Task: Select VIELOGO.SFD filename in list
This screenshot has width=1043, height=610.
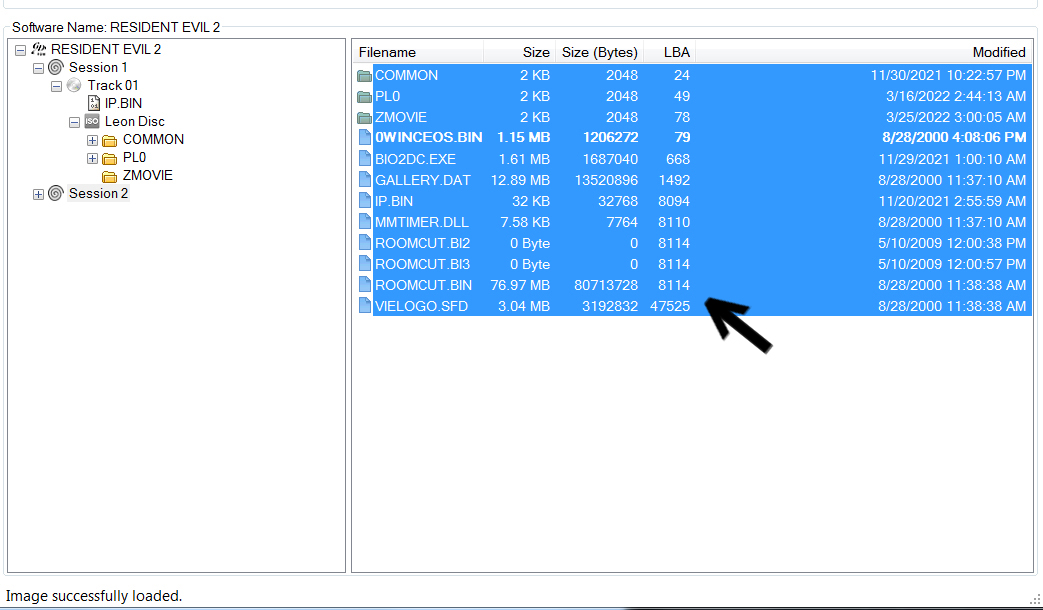Action: (x=421, y=306)
